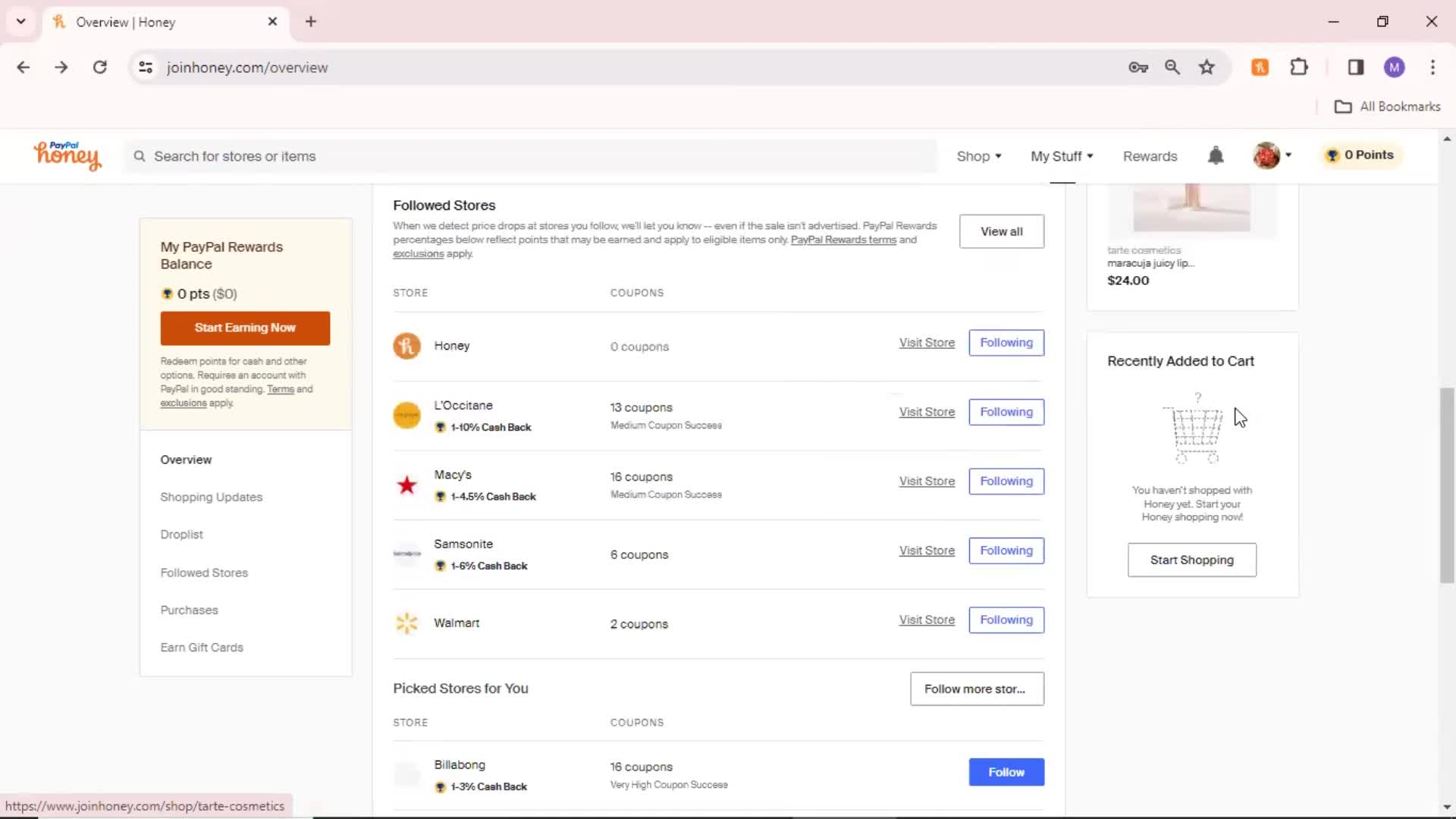Viewport: 1456px width, 819px height.
Task: View site information icon
Action: 146,67
